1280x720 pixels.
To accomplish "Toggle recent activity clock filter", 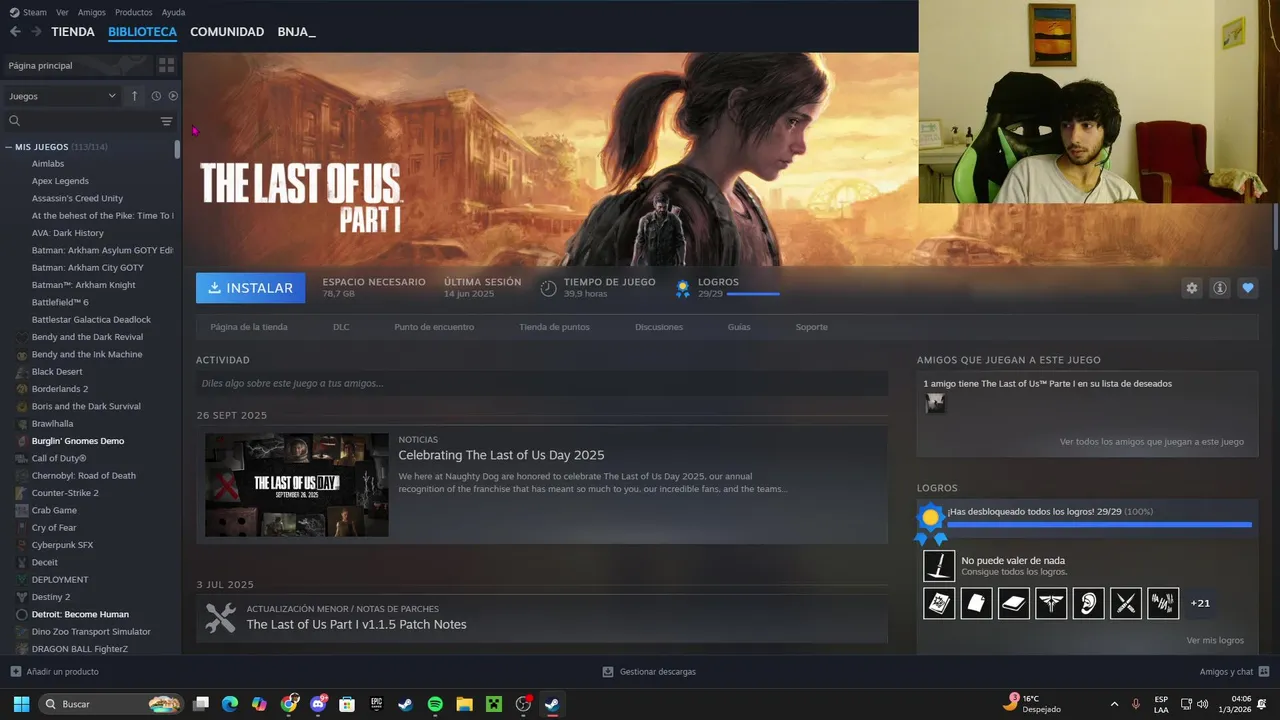I will (x=156, y=96).
